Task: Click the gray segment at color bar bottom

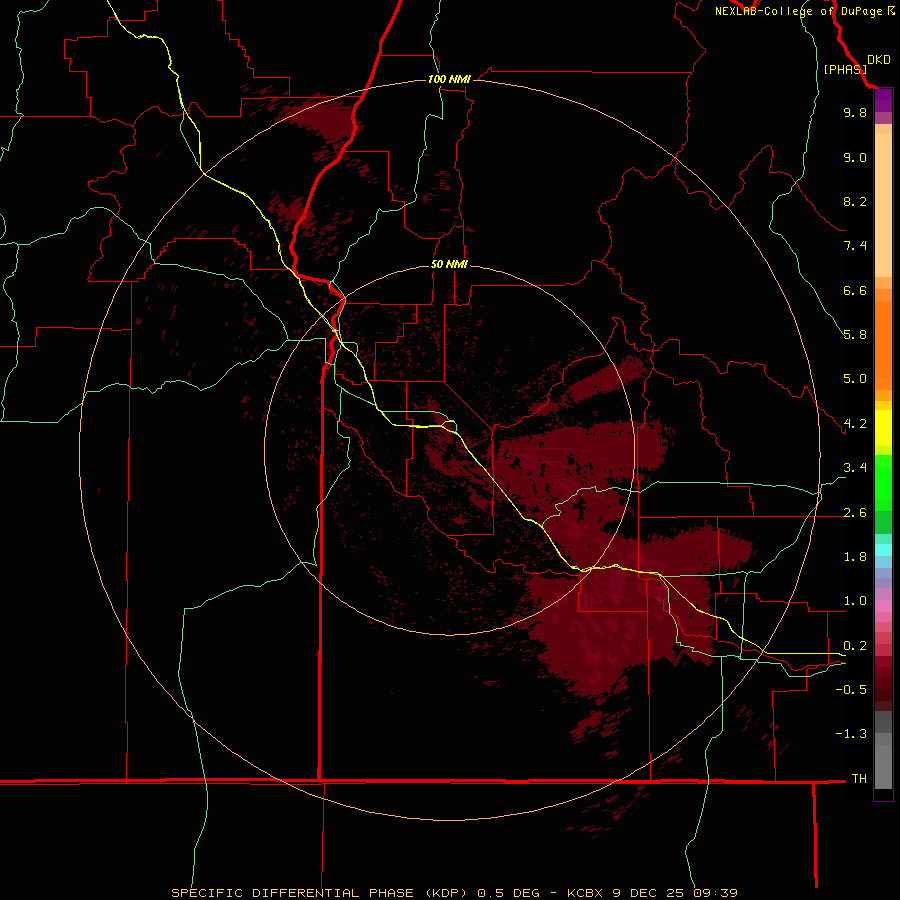Action: pyautogui.click(x=883, y=766)
